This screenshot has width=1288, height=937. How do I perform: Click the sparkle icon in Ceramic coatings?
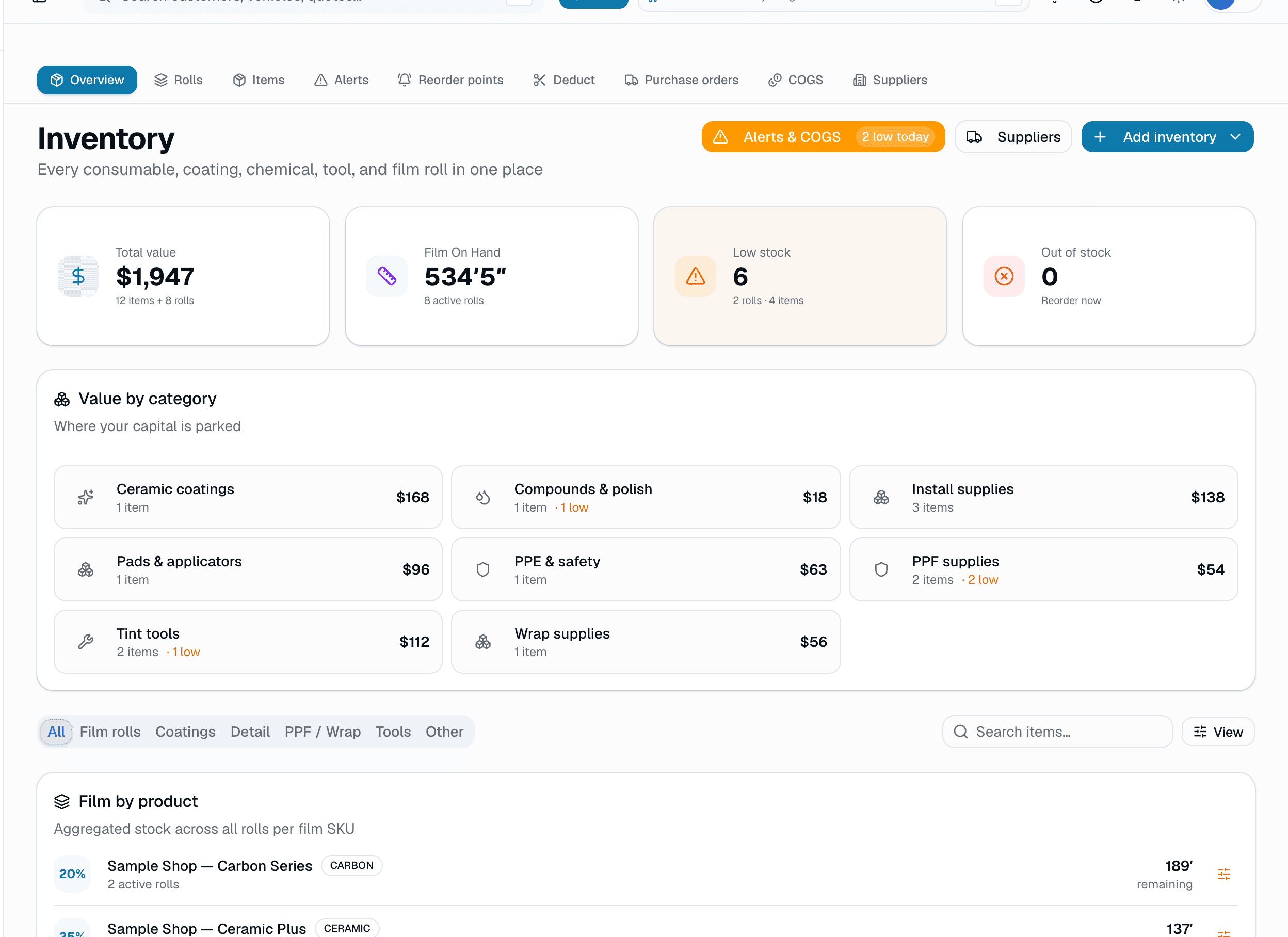86,497
